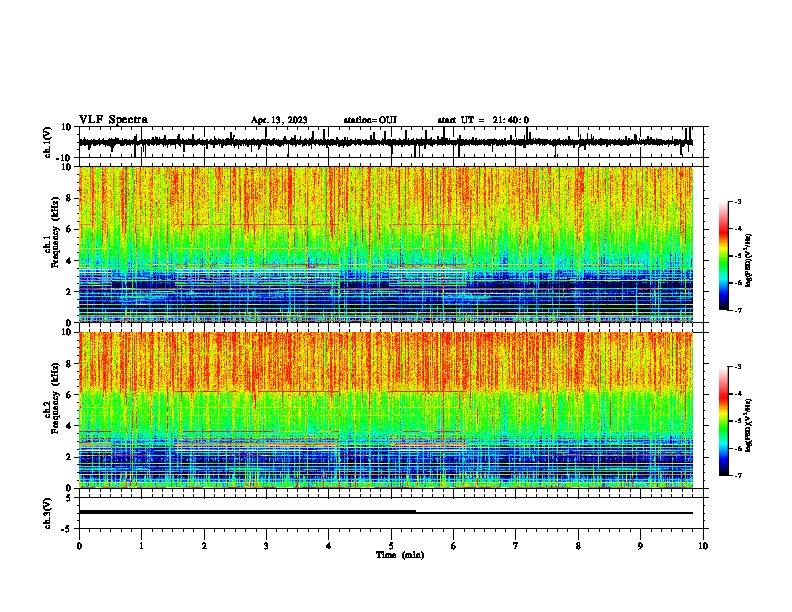Click the ch.2 frequency spectrogram panel
The height and width of the screenshot is (612, 792).
(386, 410)
